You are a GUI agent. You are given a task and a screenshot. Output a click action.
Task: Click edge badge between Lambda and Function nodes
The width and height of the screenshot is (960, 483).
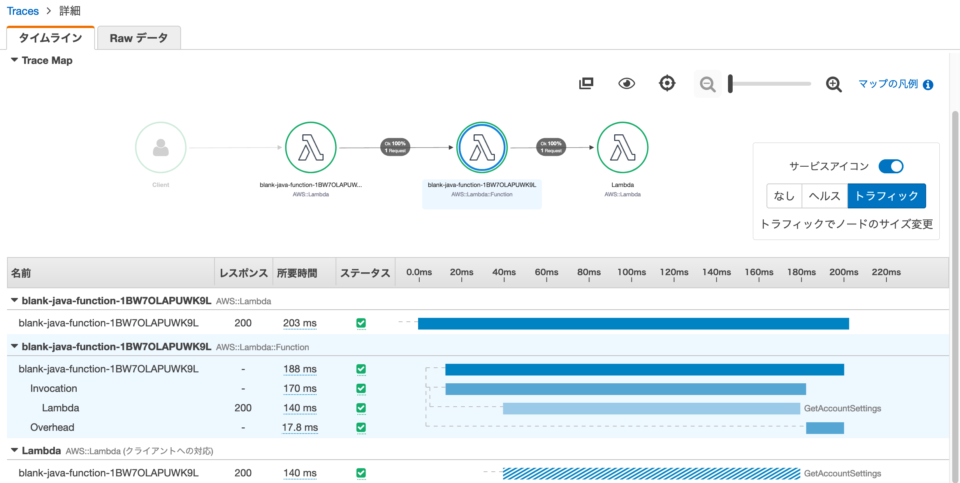click(396, 147)
